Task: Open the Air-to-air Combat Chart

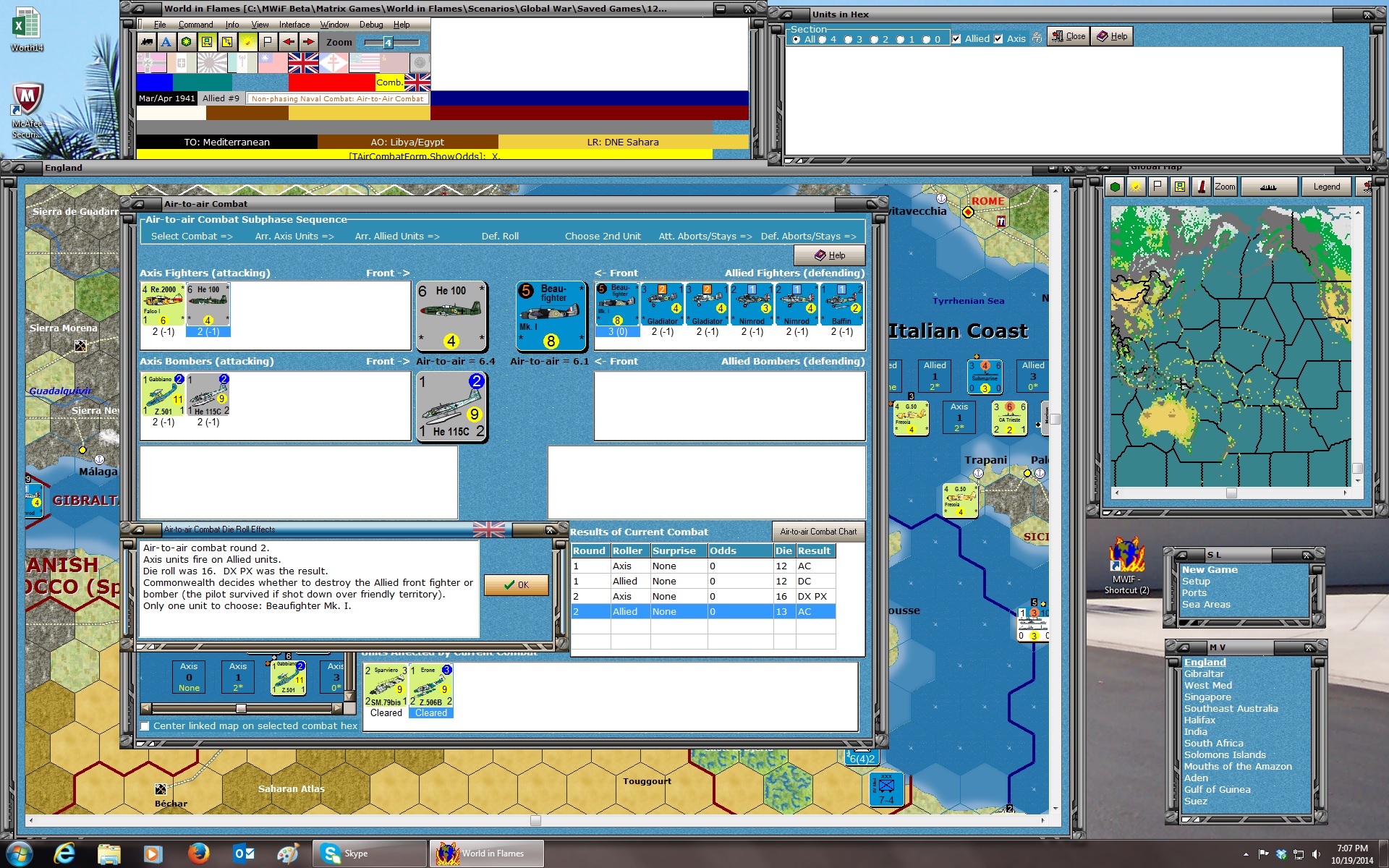Action: click(818, 532)
